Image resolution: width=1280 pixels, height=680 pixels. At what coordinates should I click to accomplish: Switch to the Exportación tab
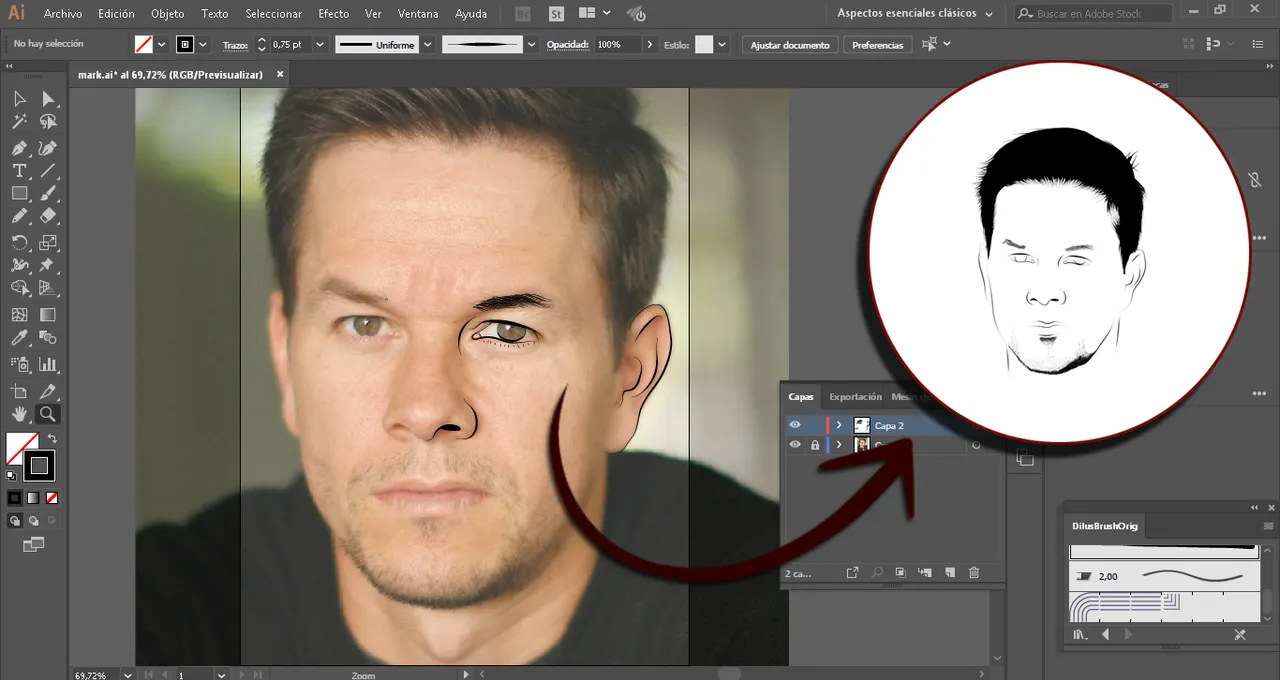click(x=856, y=397)
